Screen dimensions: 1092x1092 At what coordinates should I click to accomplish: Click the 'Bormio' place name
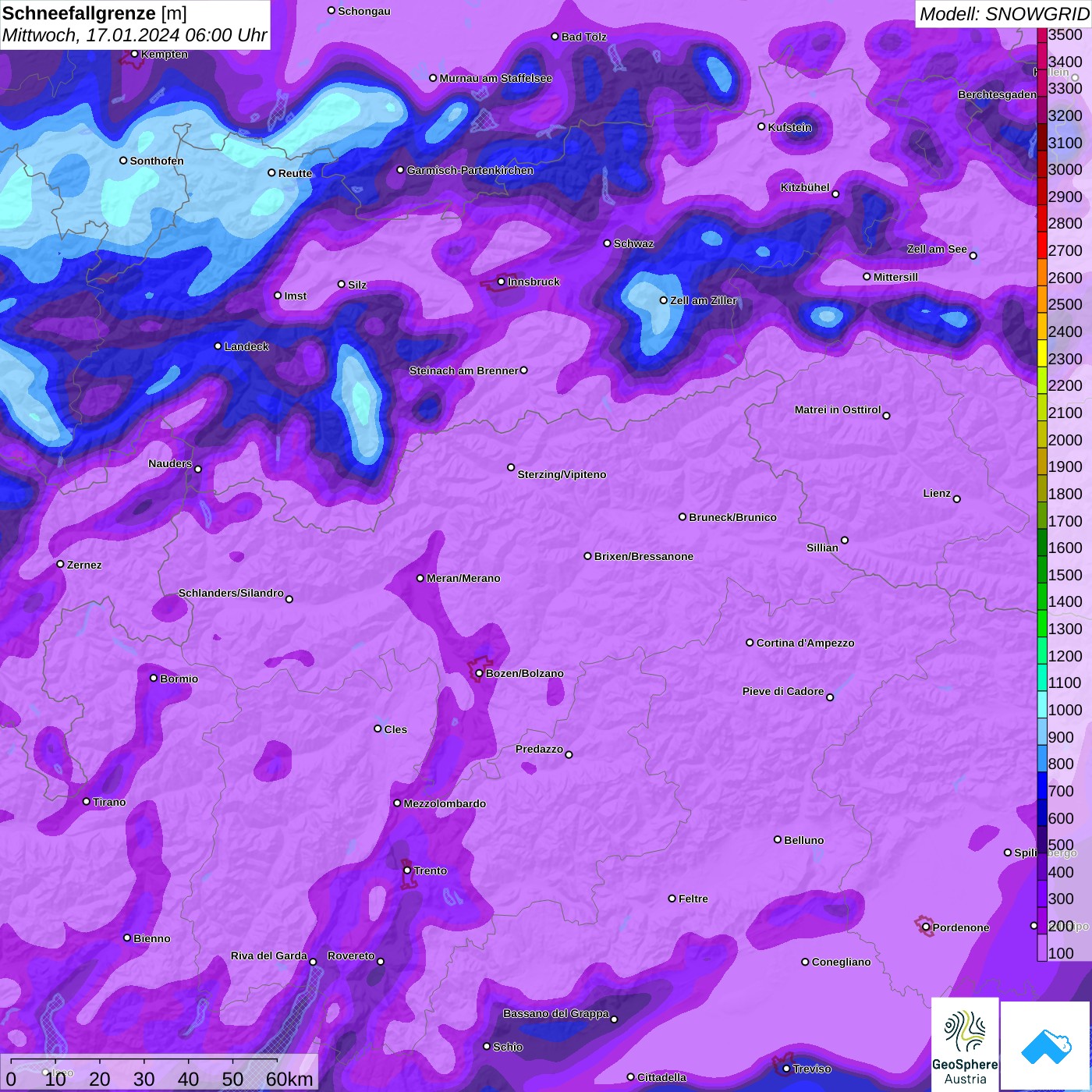tap(179, 679)
